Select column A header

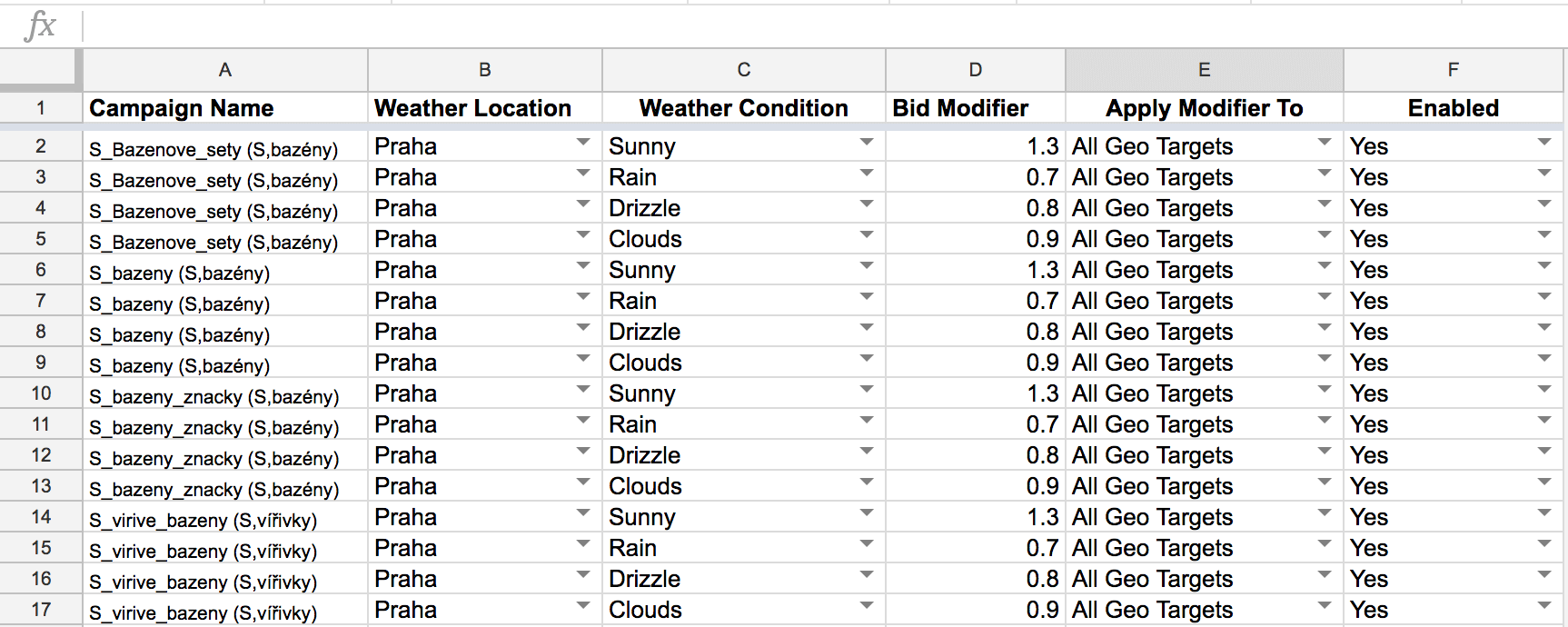click(x=224, y=70)
